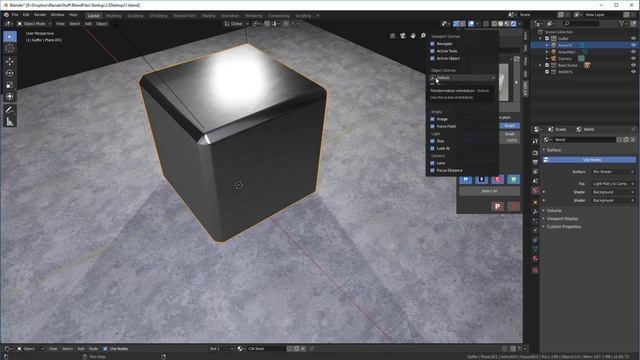Switch to solid viewport shading

501,24
